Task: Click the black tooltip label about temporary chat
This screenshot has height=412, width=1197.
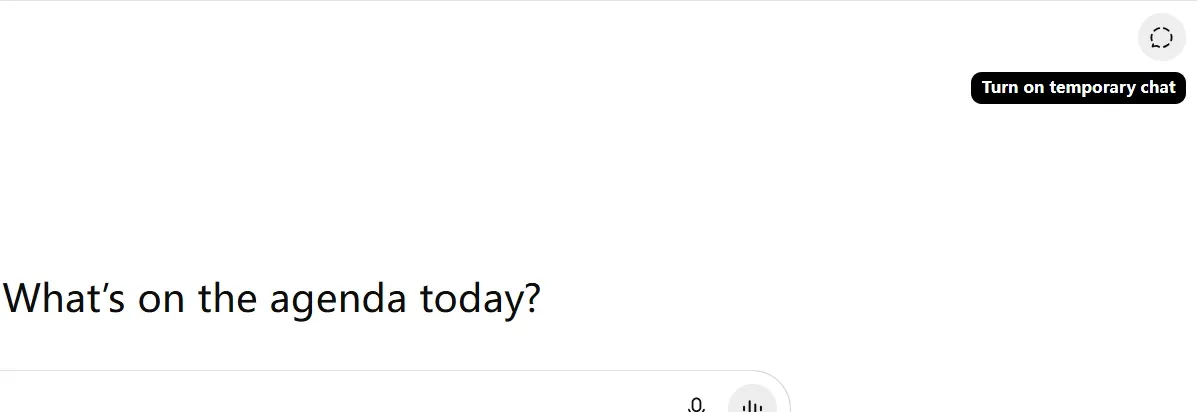Action: tap(1078, 88)
